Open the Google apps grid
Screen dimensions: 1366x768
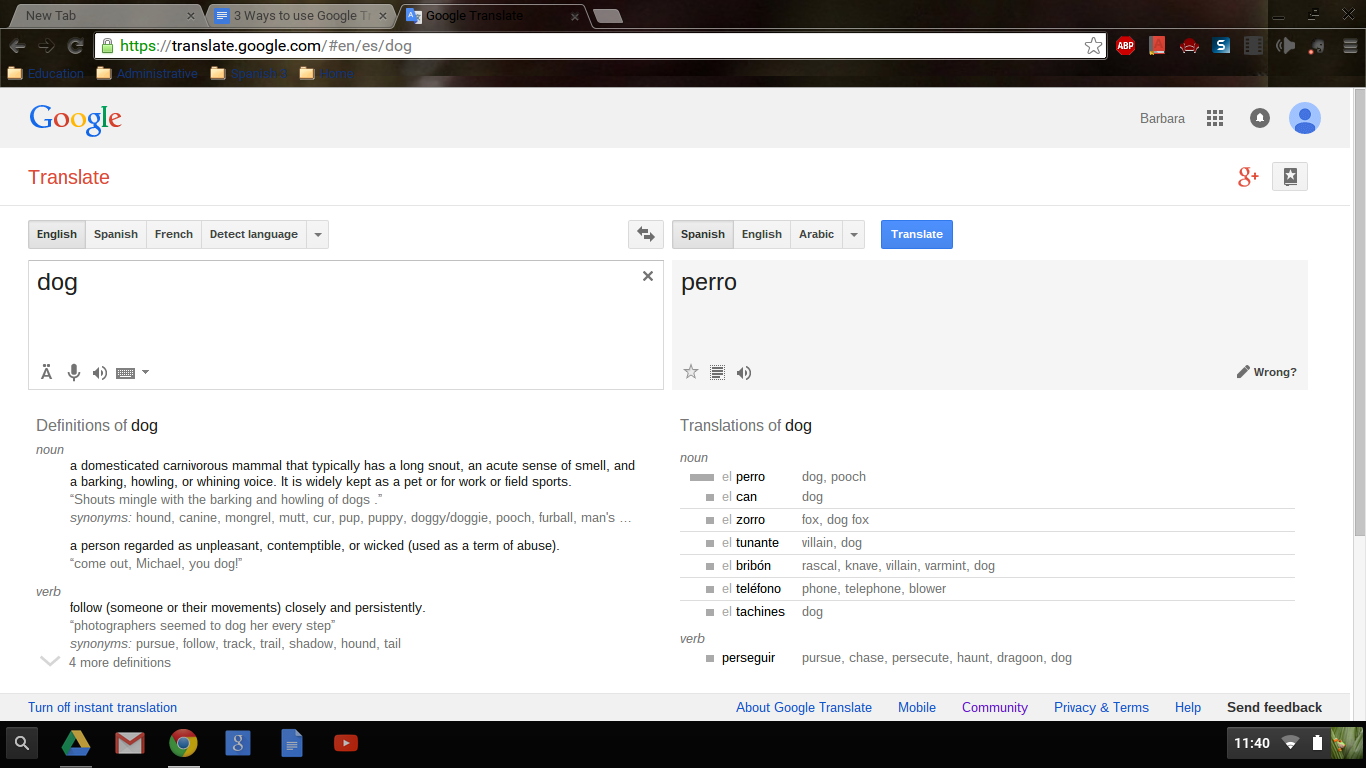1215,118
